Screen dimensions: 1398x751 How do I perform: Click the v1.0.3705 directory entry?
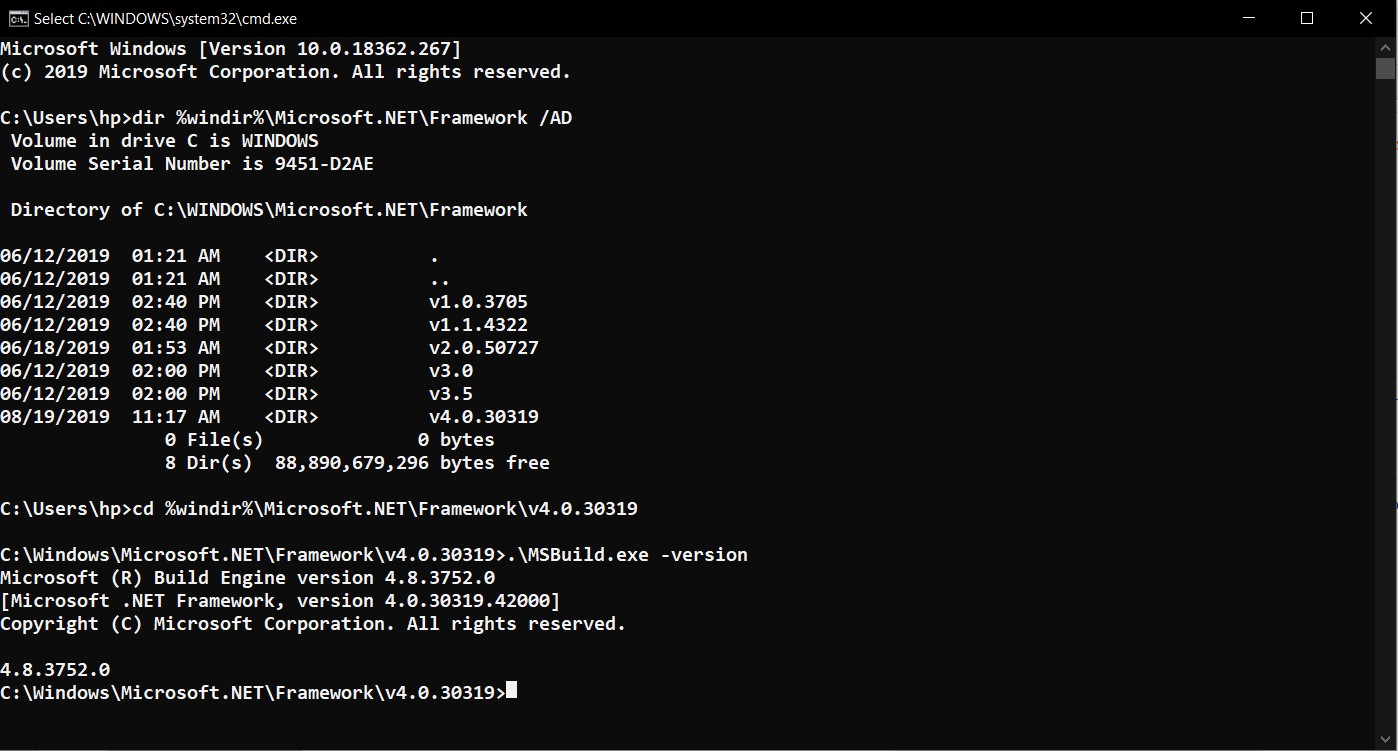click(478, 302)
